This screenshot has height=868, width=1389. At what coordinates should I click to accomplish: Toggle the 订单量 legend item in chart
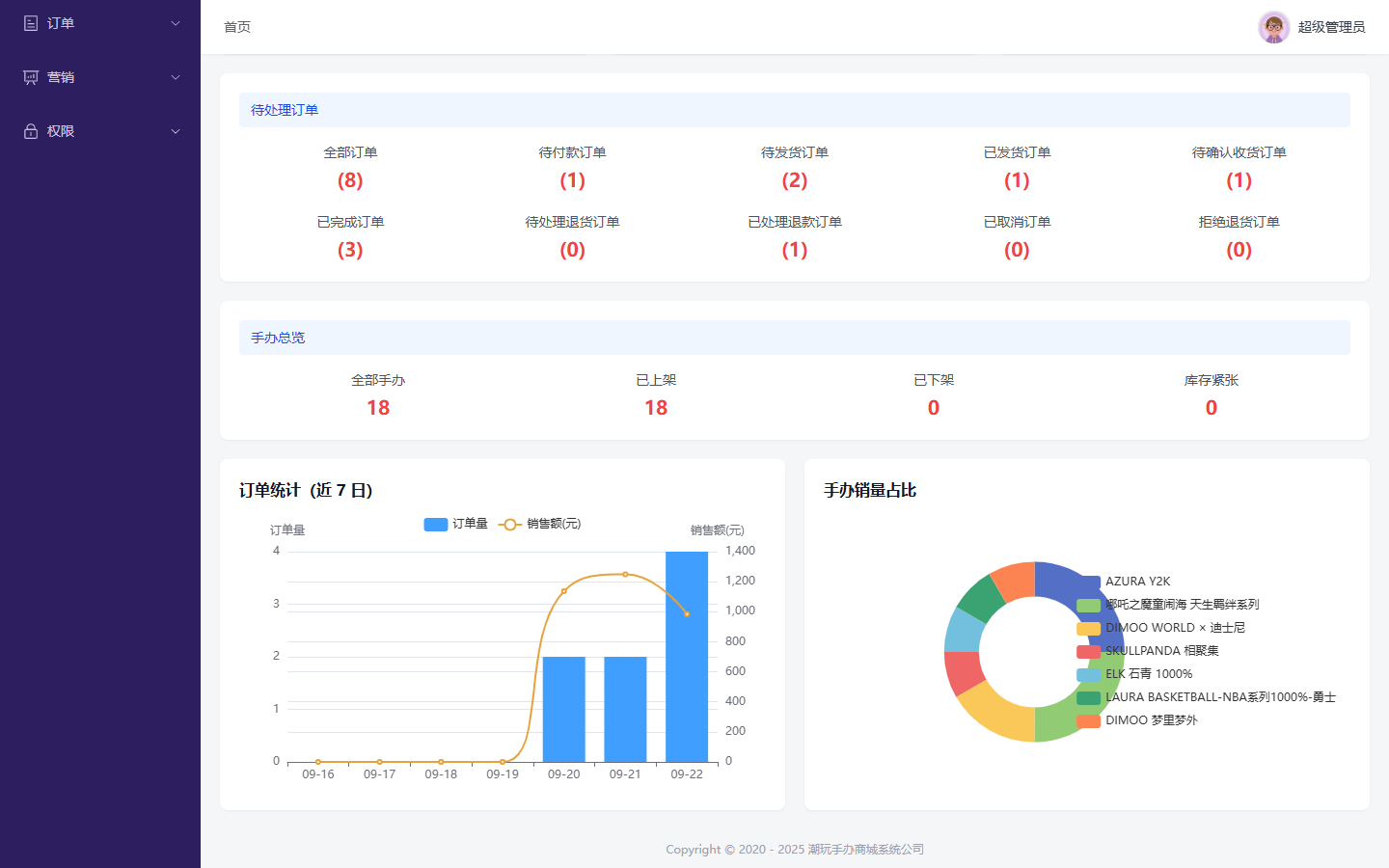click(x=456, y=524)
